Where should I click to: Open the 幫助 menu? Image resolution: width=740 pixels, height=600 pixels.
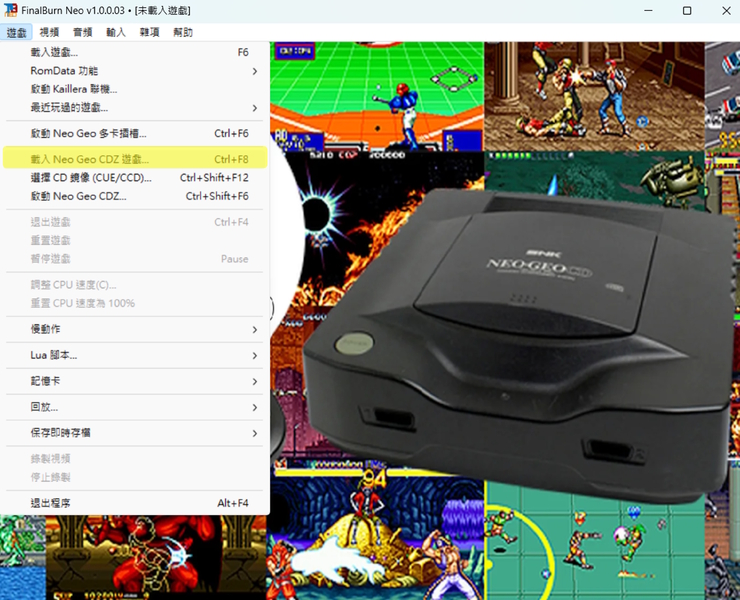[x=183, y=33]
